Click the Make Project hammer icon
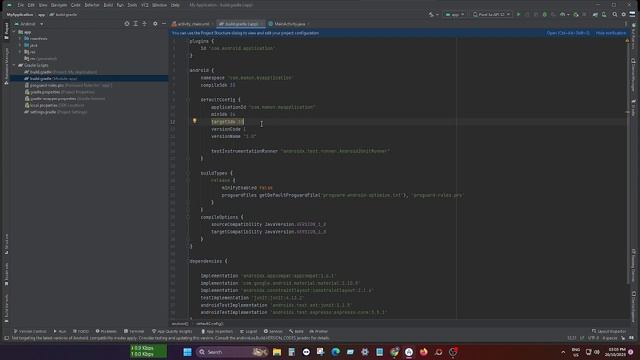The width and height of the screenshot is (640, 360). (431, 14)
